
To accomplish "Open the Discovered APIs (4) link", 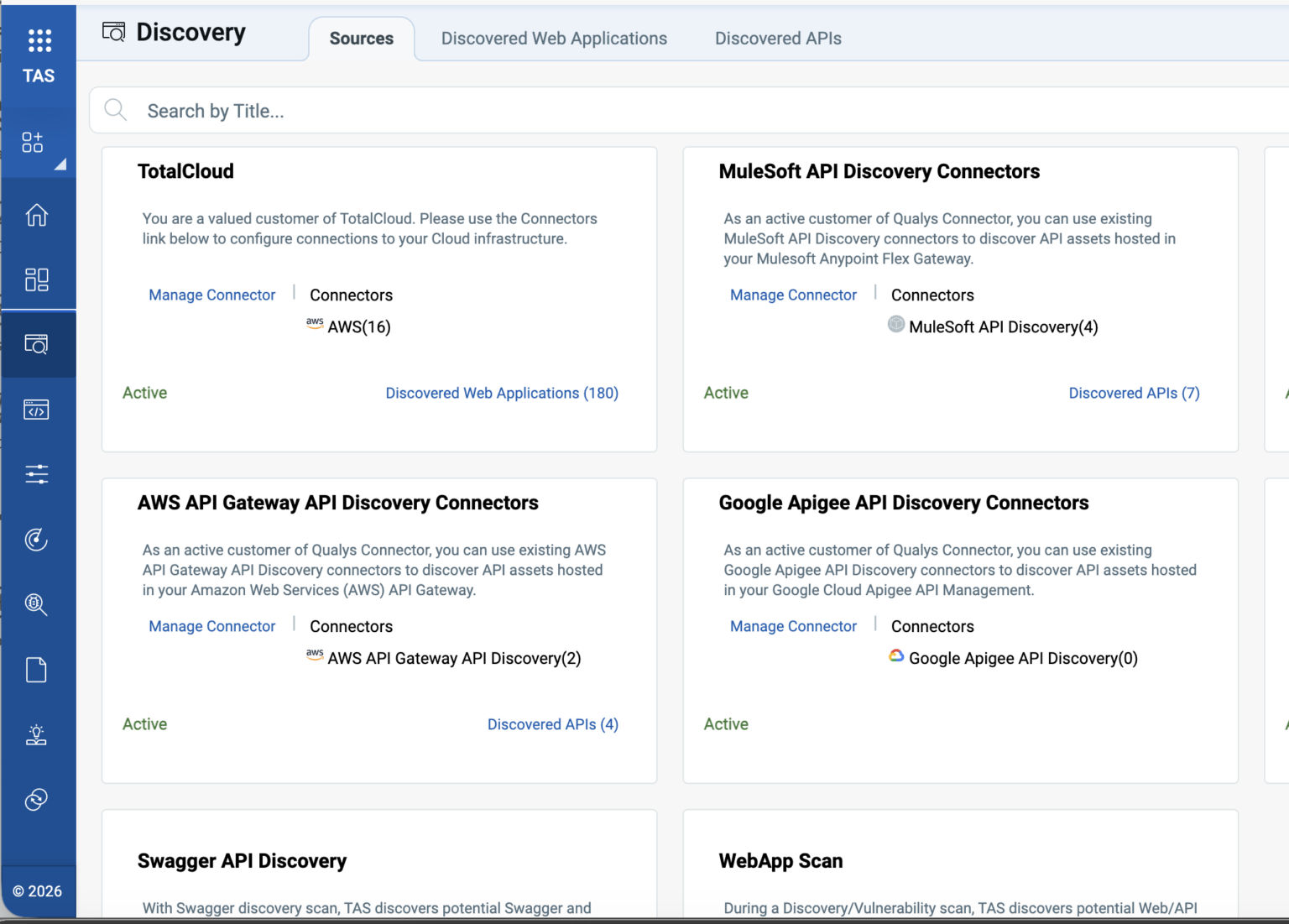I will pyautogui.click(x=553, y=724).
